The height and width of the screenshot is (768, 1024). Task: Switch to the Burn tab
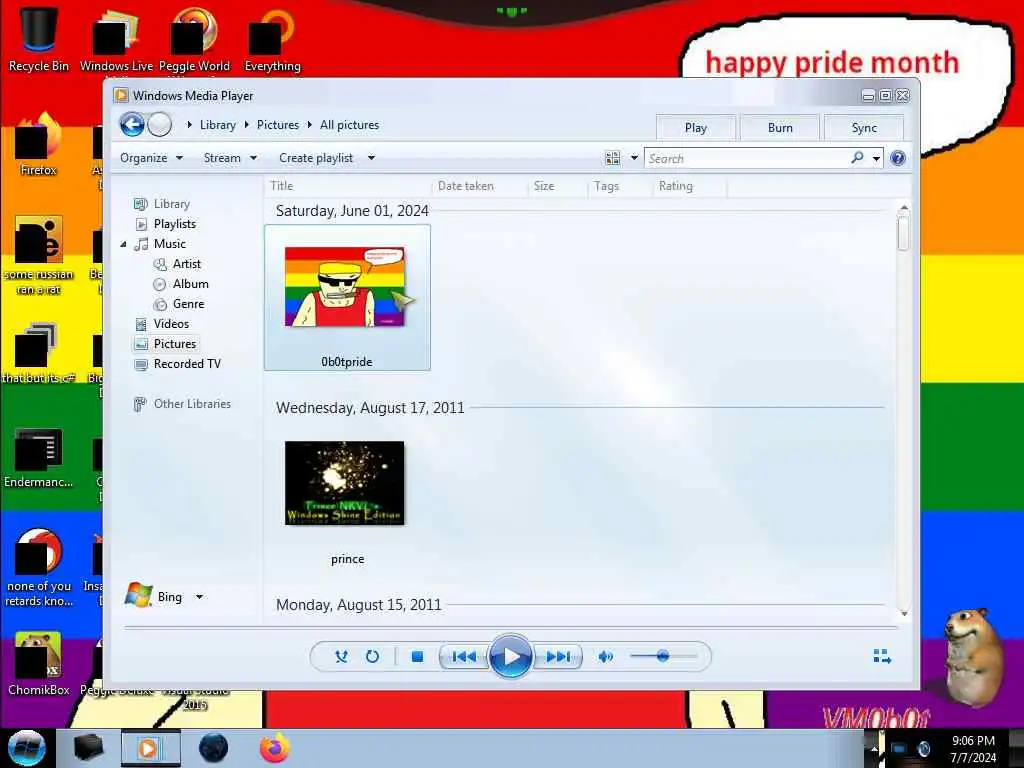click(780, 128)
